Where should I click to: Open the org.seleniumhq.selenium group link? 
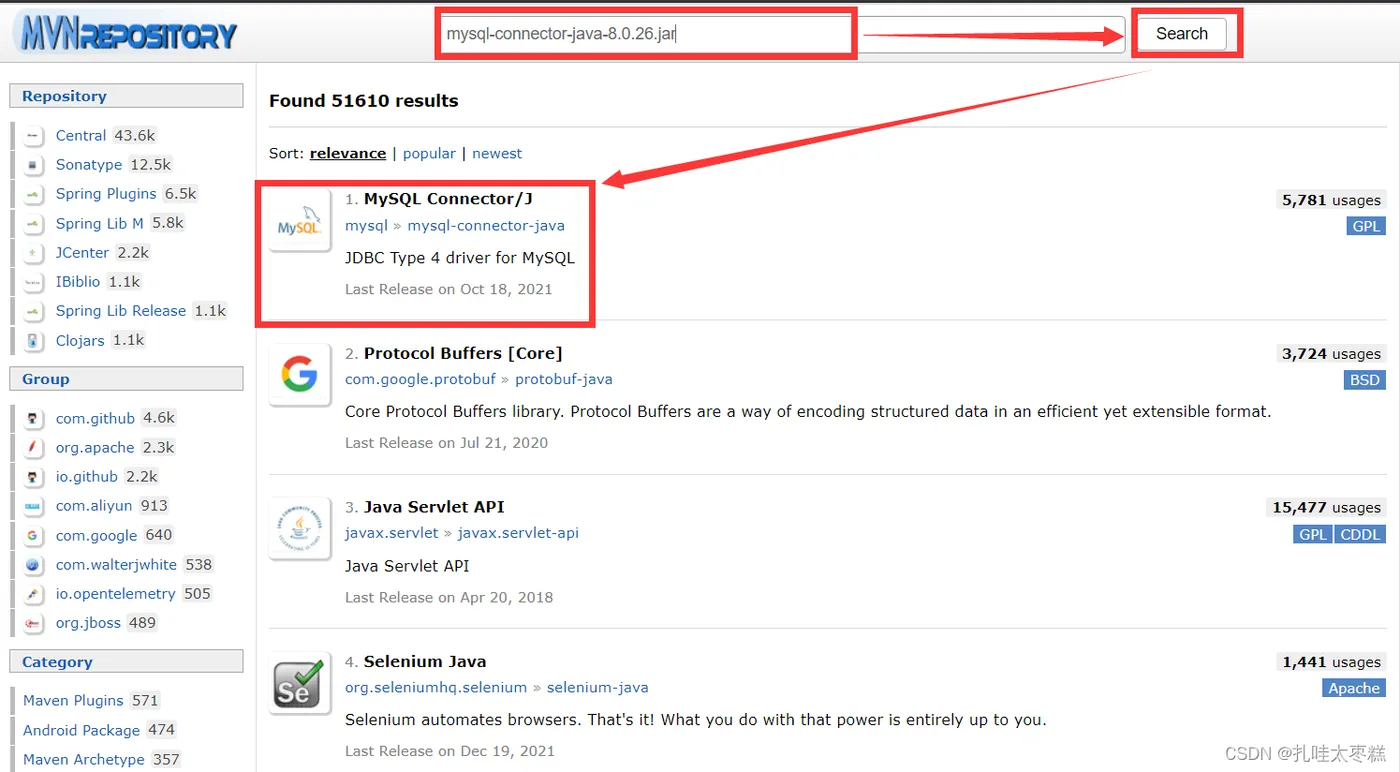[436, 688]
